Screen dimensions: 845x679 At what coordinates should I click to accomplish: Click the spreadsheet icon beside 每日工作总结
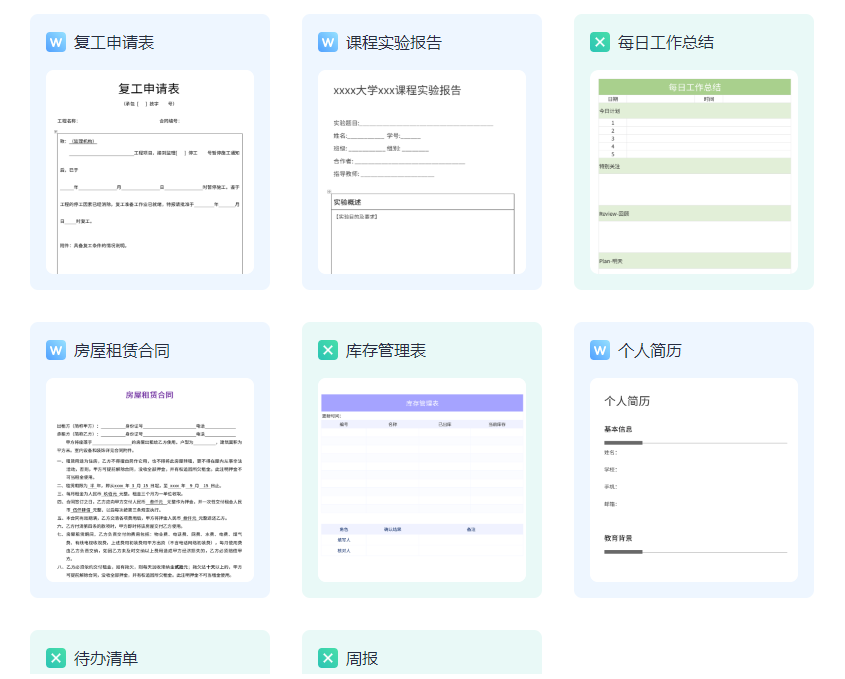click(x=600, y=42)
